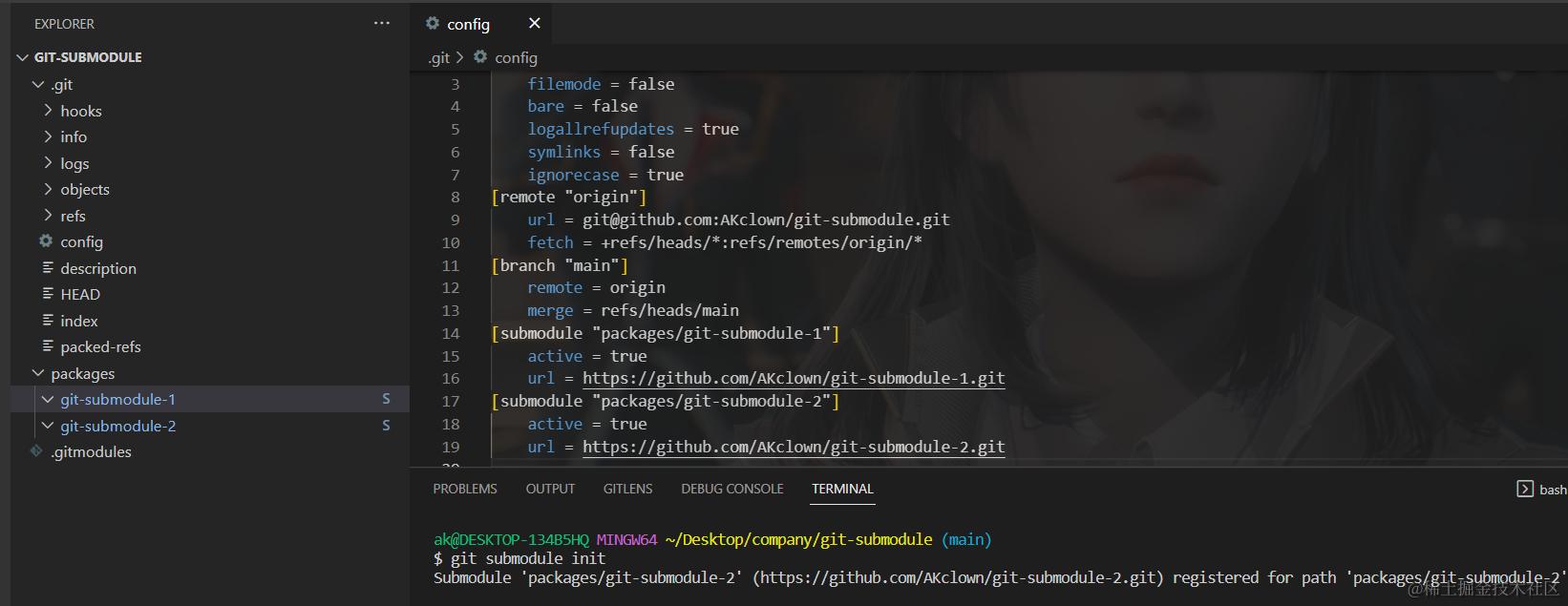
Task: Click git icon beside .gitmodules
Action: [36, 451]
